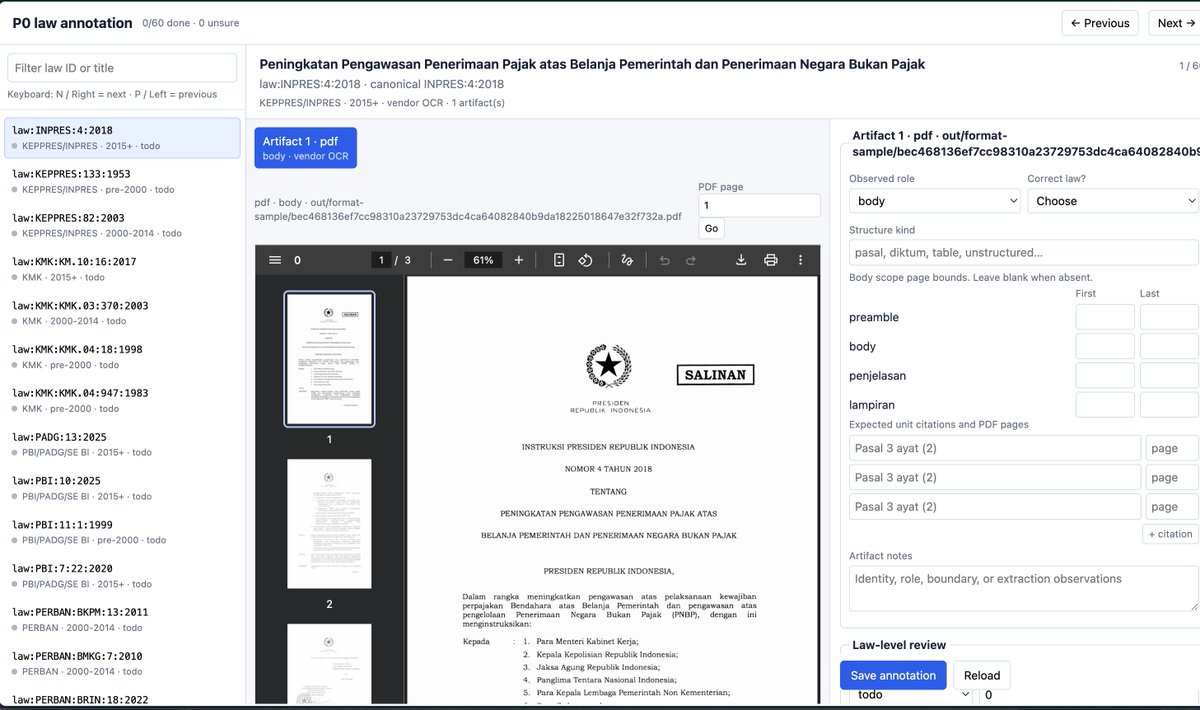The image size is (1200, 710).
Task: Click the Structure kind input field
Action: [1023, 252]
